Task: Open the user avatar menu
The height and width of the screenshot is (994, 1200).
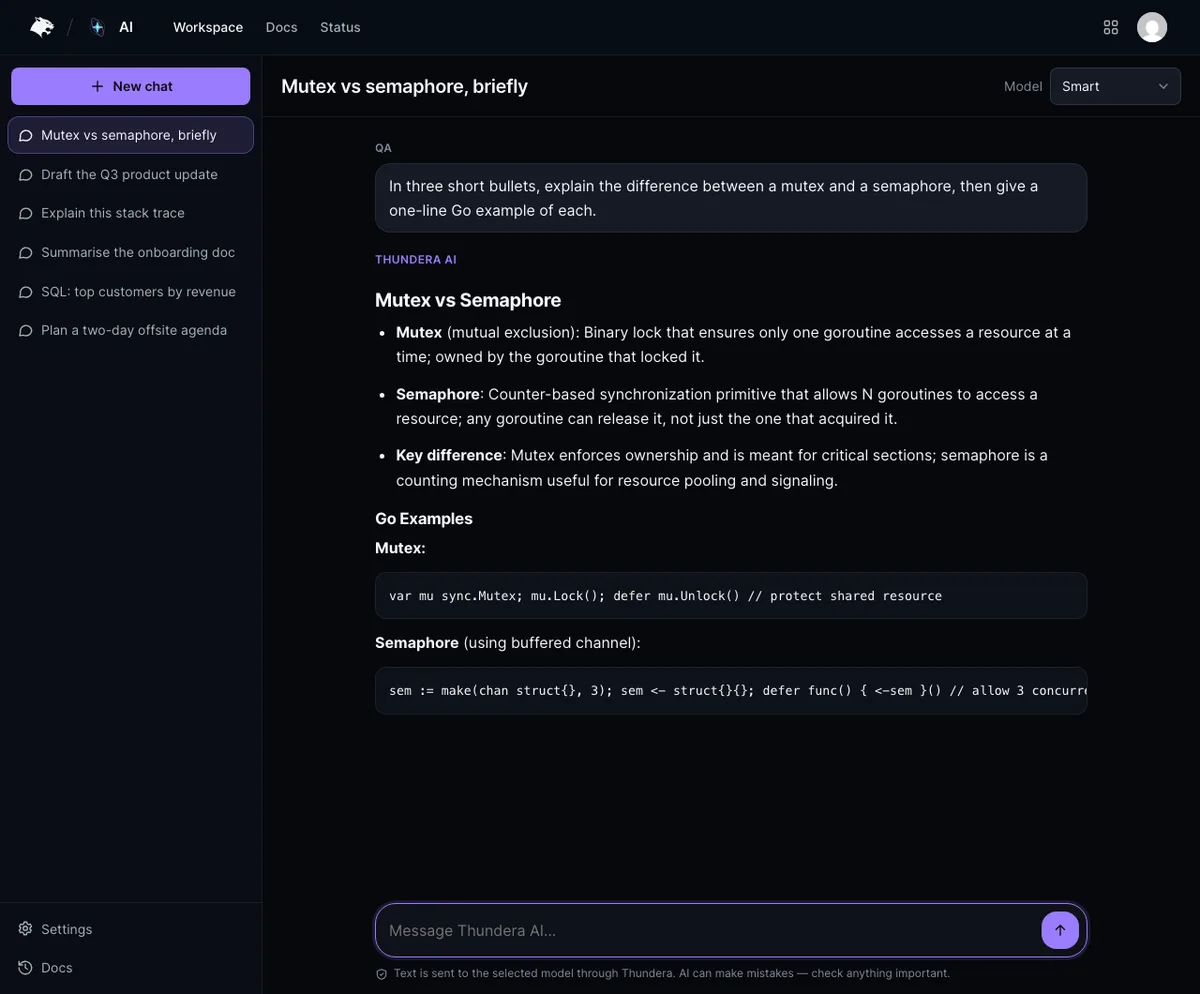Action: (x=1152, y=27)
